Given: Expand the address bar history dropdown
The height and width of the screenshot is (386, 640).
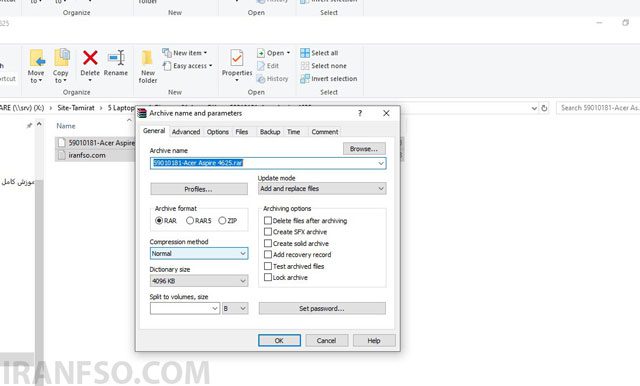Looking at the screenshot, I should click(534, 108).
